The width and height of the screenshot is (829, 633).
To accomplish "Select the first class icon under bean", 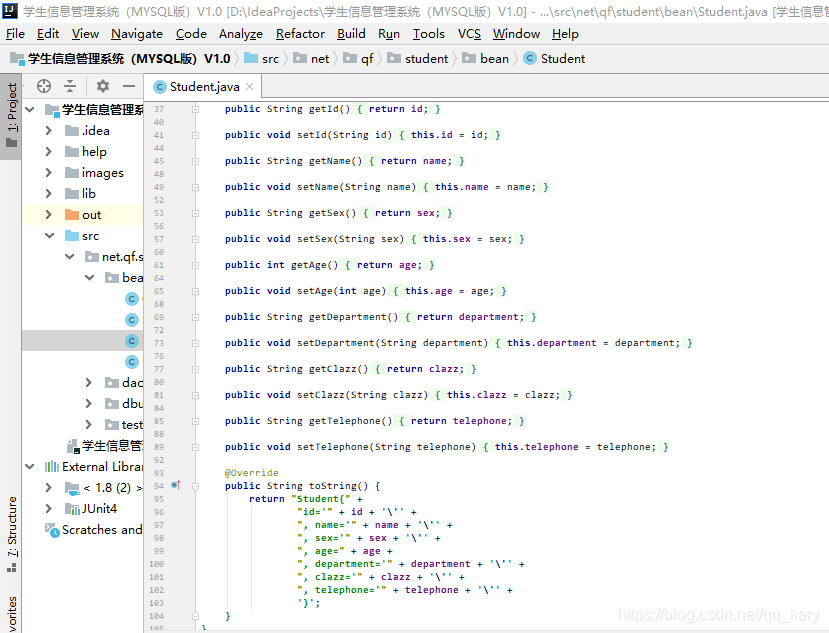I will [x=132, y=299].
